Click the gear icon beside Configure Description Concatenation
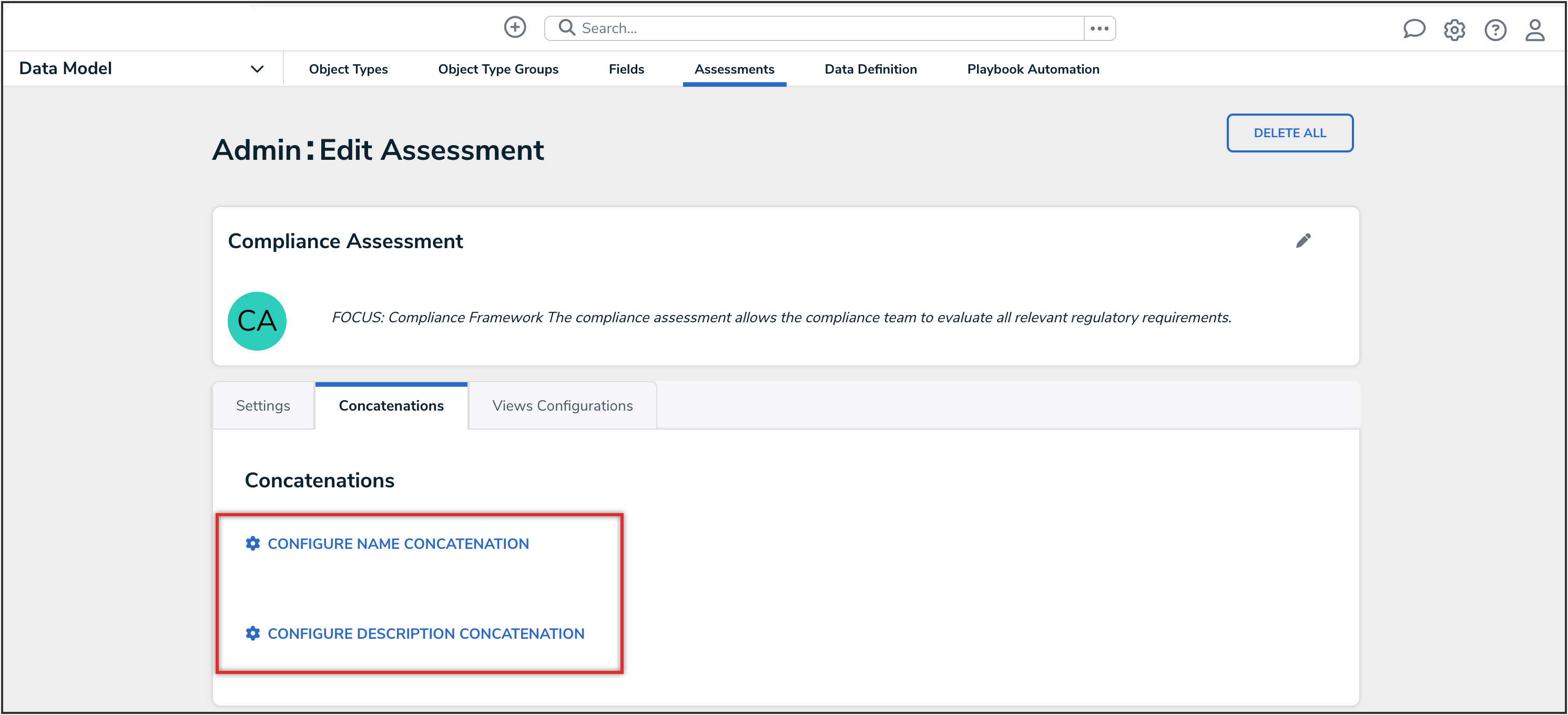This screenshot has width=1568, height=715. pyautogui.click(x=252, y=634)
